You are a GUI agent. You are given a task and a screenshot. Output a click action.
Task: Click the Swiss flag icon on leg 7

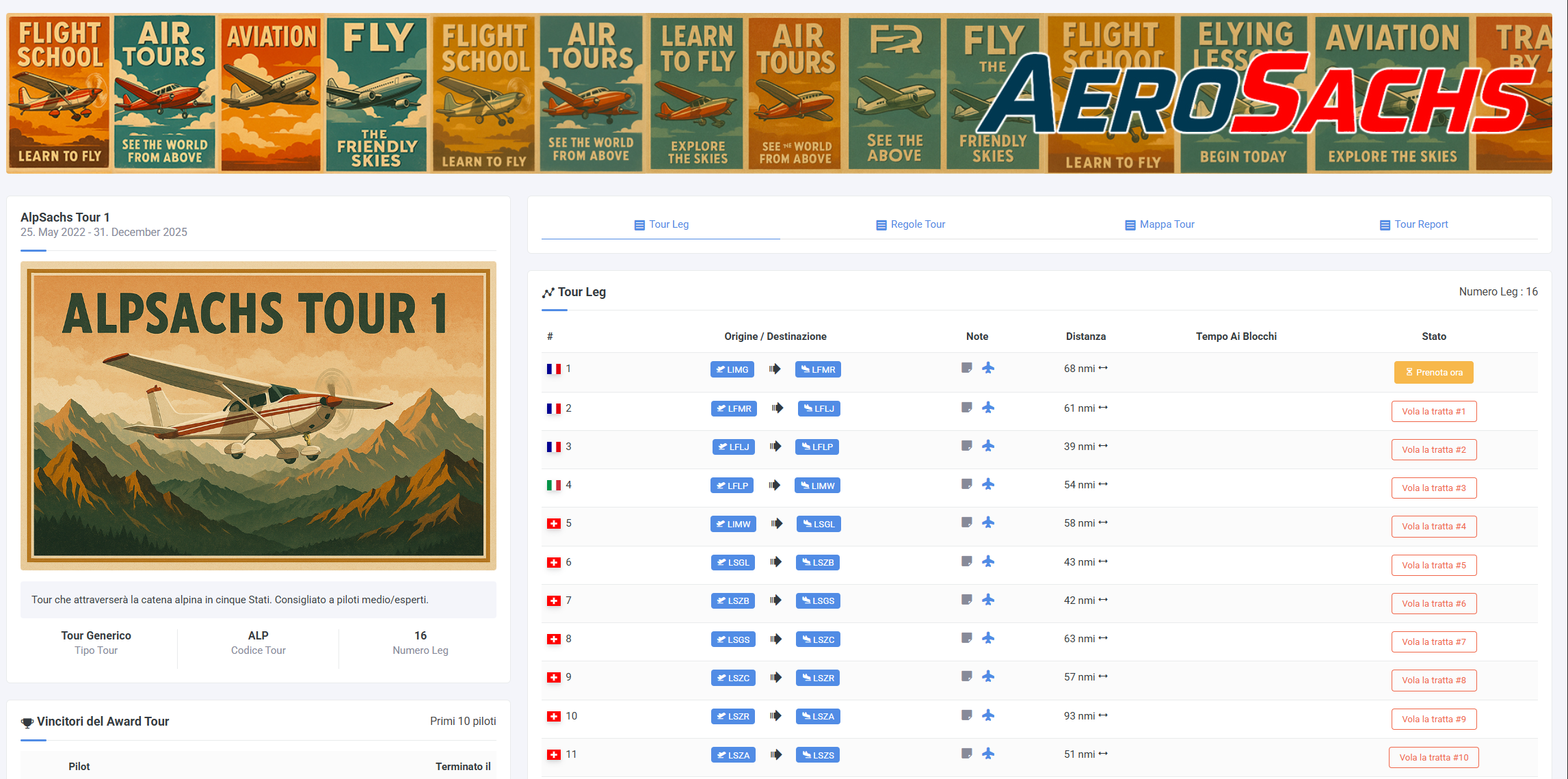point(553,600)
